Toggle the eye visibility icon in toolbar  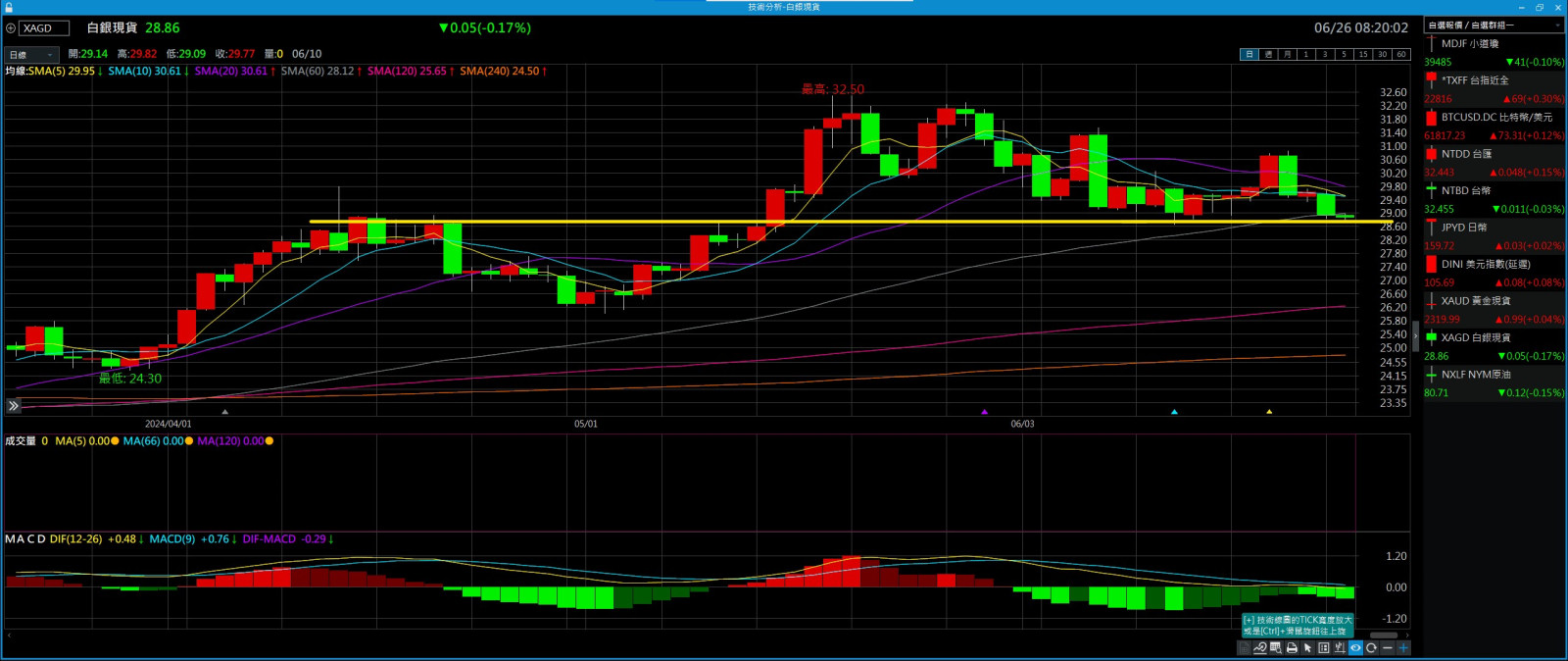(x=1356, y=648)
